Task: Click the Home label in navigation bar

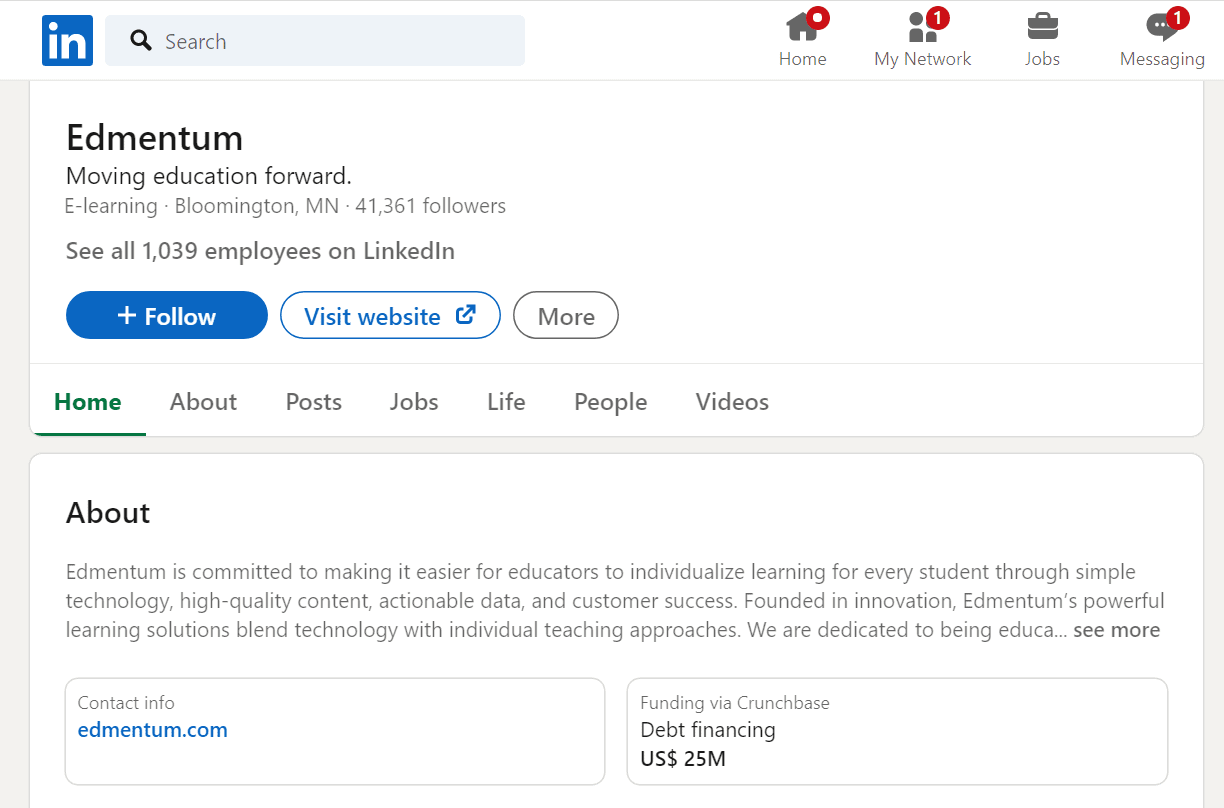Action: [x=803, y=59]
